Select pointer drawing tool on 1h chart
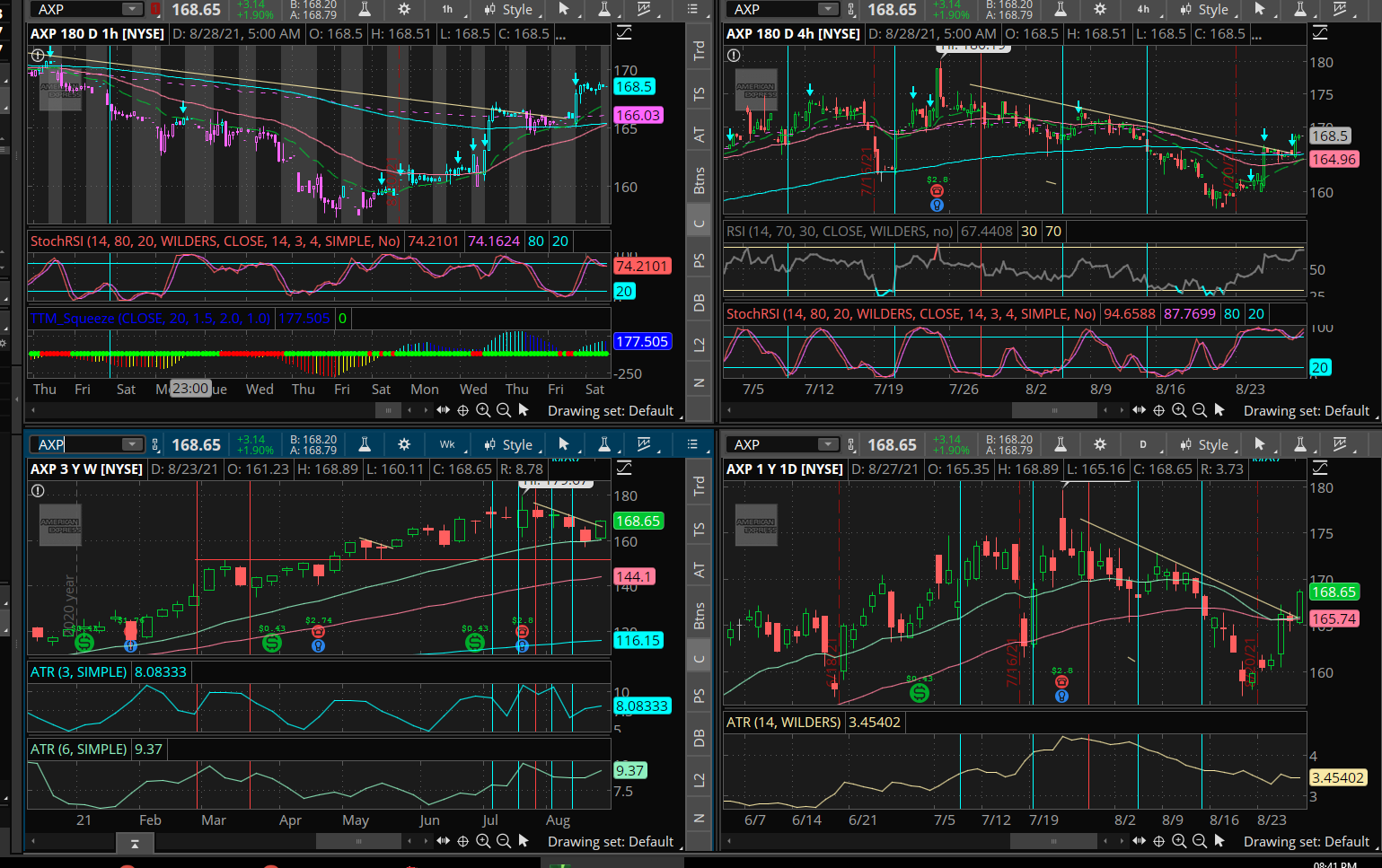Viewport: 1382px width, 868px height. [564, 9]
